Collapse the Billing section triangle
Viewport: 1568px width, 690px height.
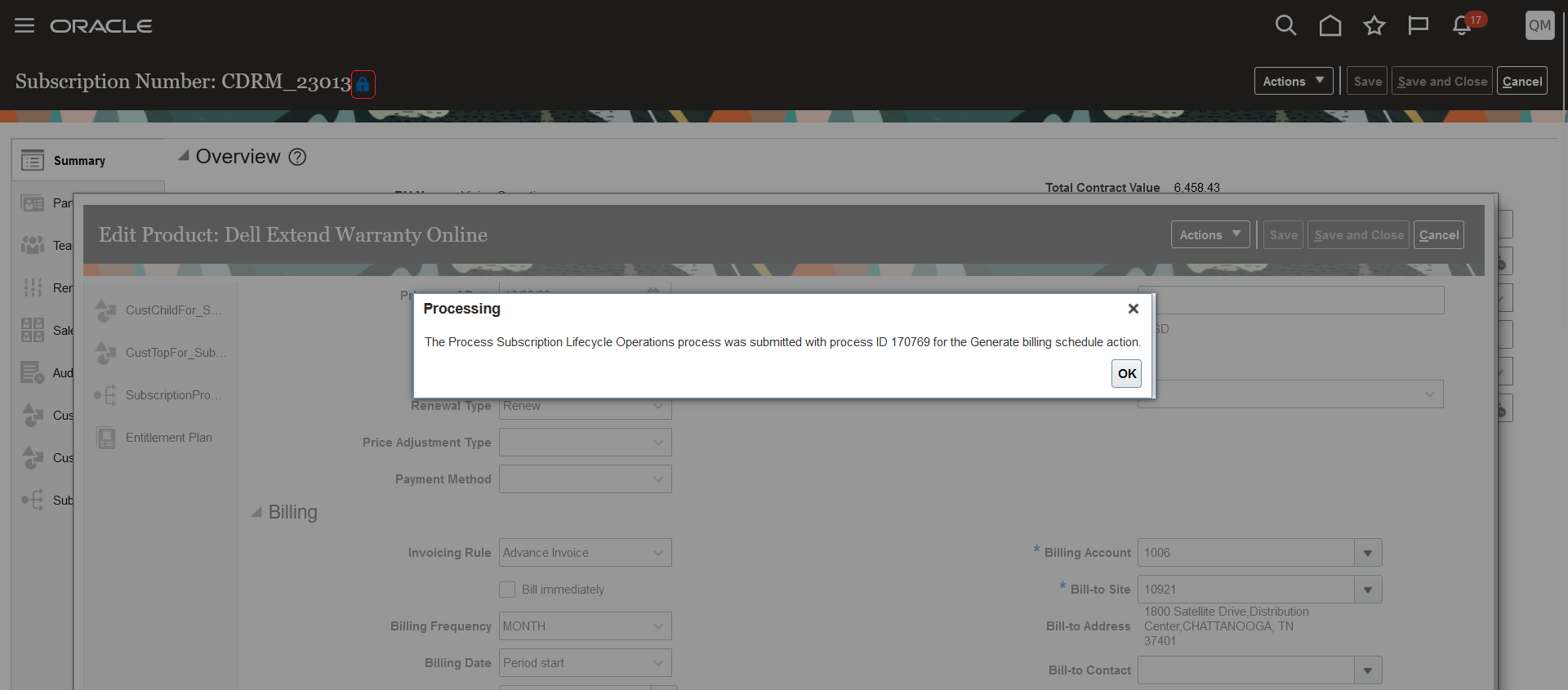pos(256,512)
